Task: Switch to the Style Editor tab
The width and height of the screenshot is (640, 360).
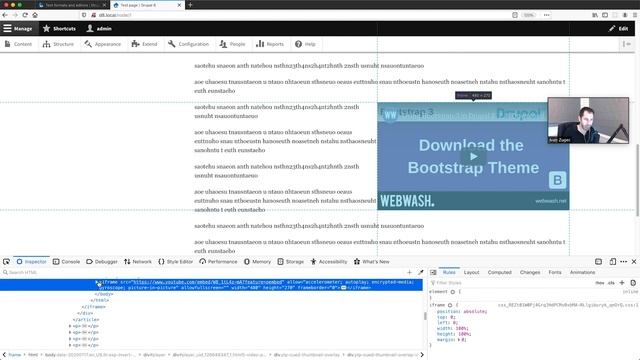Action: [x=175, y=262]
